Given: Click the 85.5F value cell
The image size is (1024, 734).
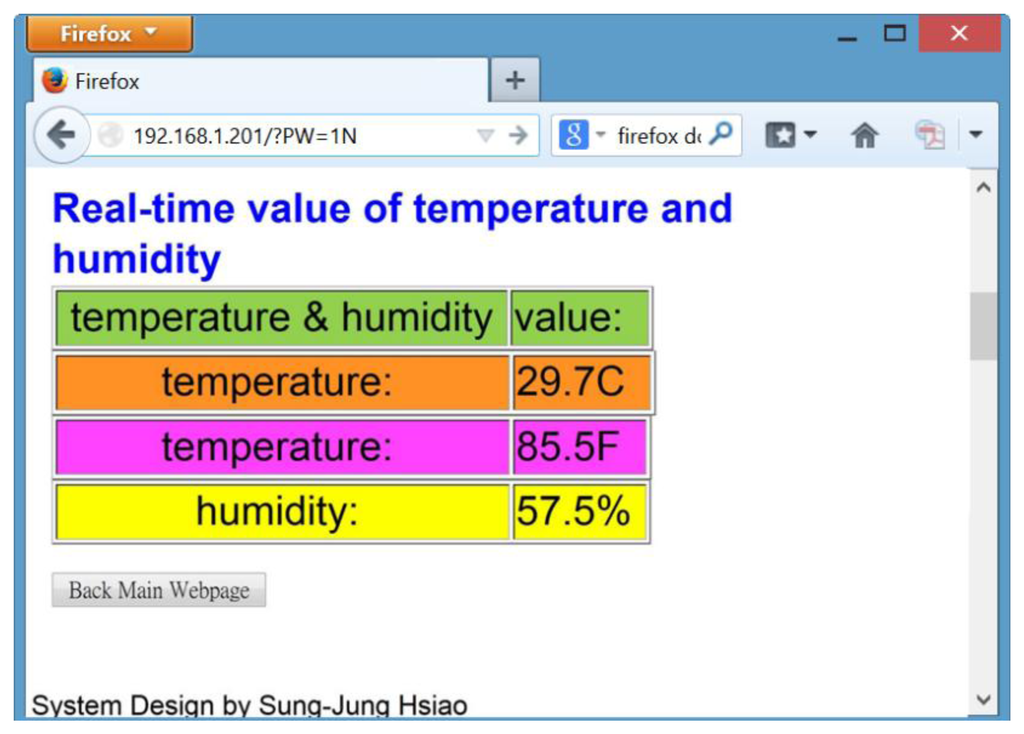Looking at the screenshot, I should pos(580,447).
